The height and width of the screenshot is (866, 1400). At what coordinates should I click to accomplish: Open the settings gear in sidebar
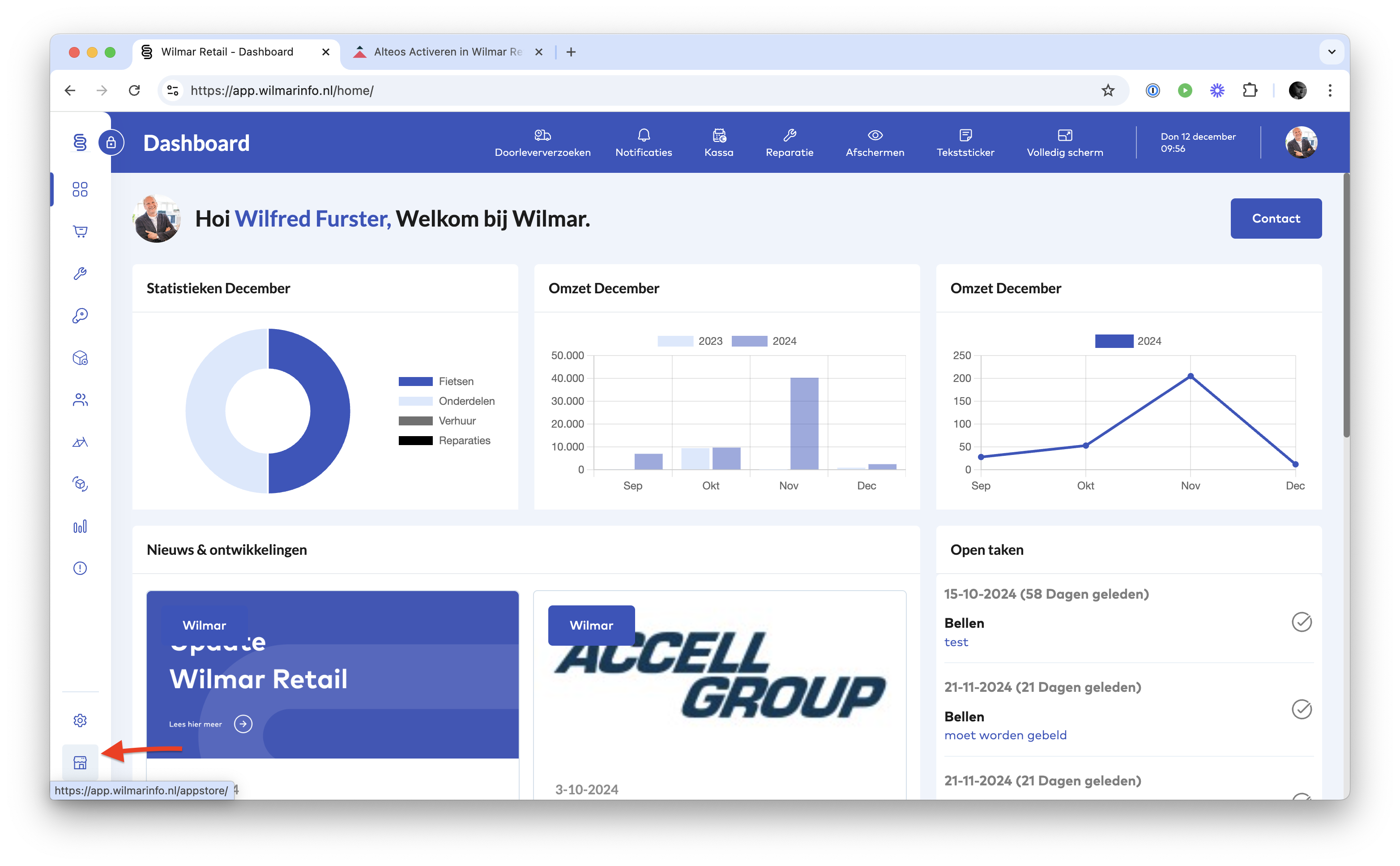[x=80, y=720]
